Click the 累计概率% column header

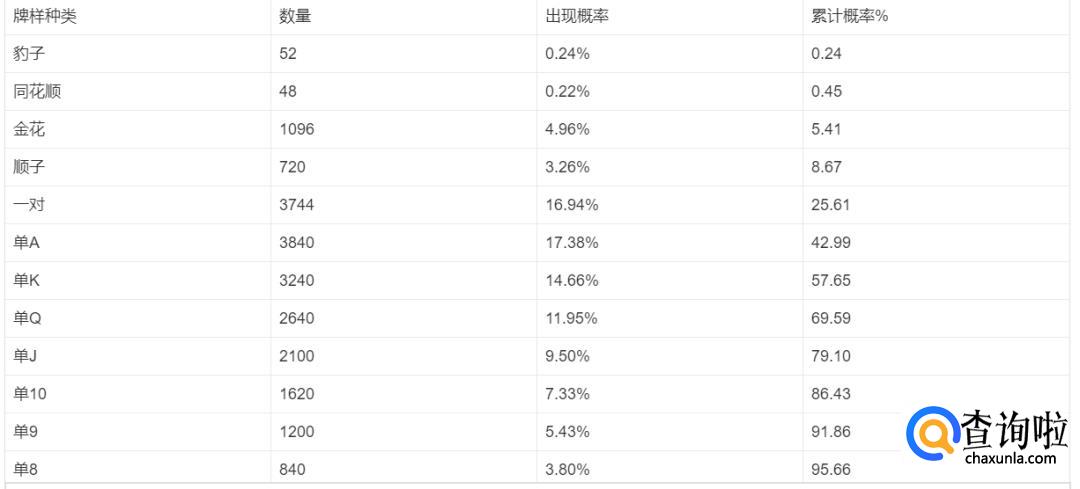(850, 17)
